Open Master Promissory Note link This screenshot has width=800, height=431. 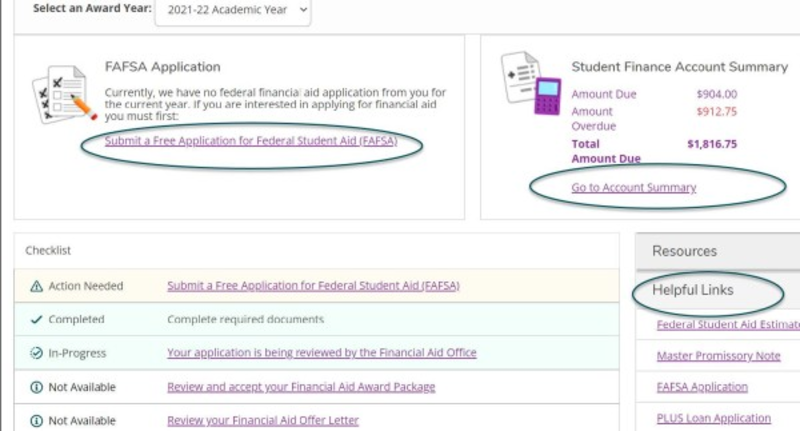tap(718, 356)
